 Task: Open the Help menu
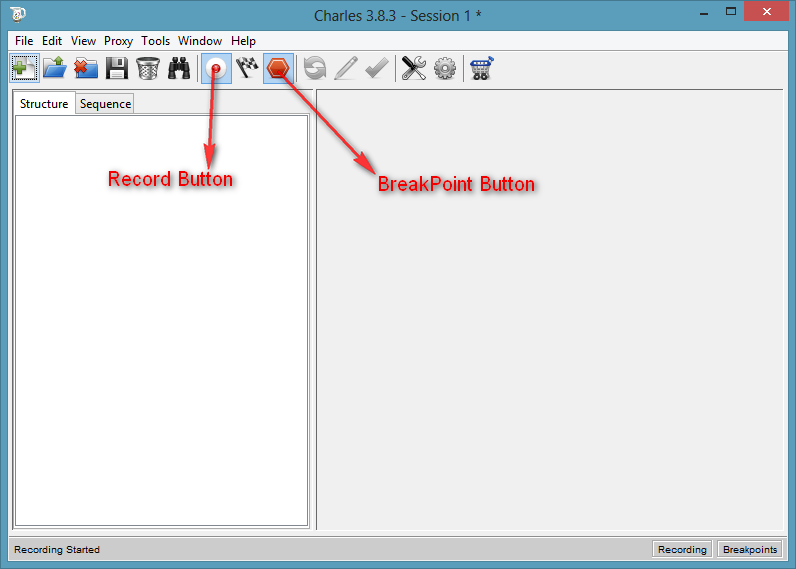pyautogui.click(x=243, y=41)
